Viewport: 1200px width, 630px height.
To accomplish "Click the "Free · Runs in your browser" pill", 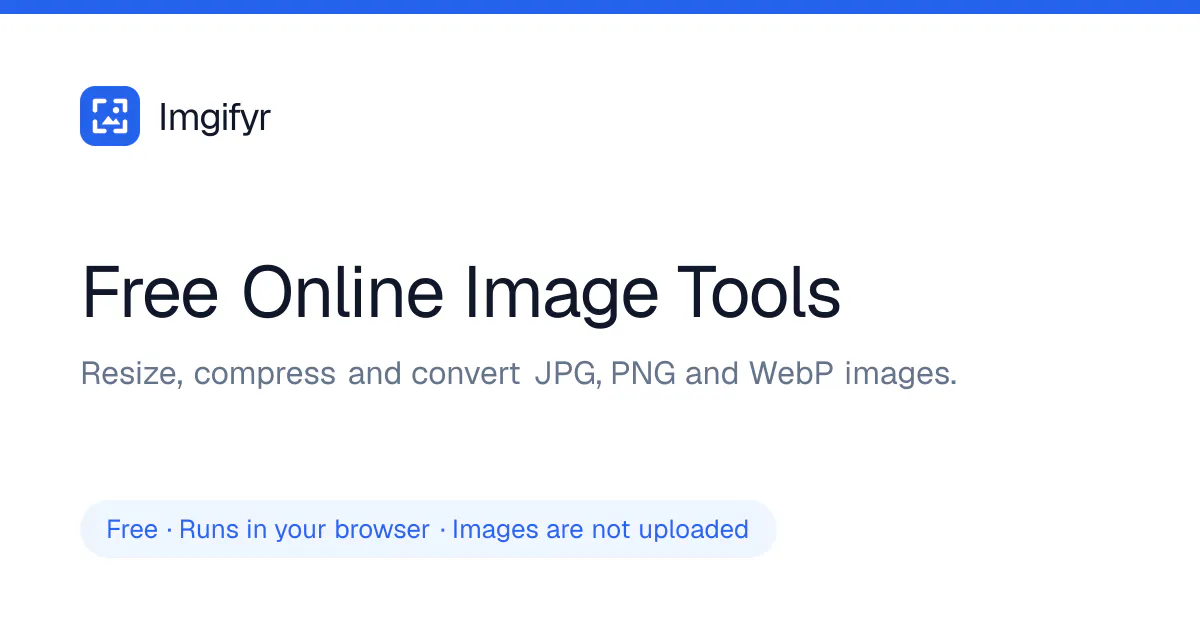I will [428, 529].
